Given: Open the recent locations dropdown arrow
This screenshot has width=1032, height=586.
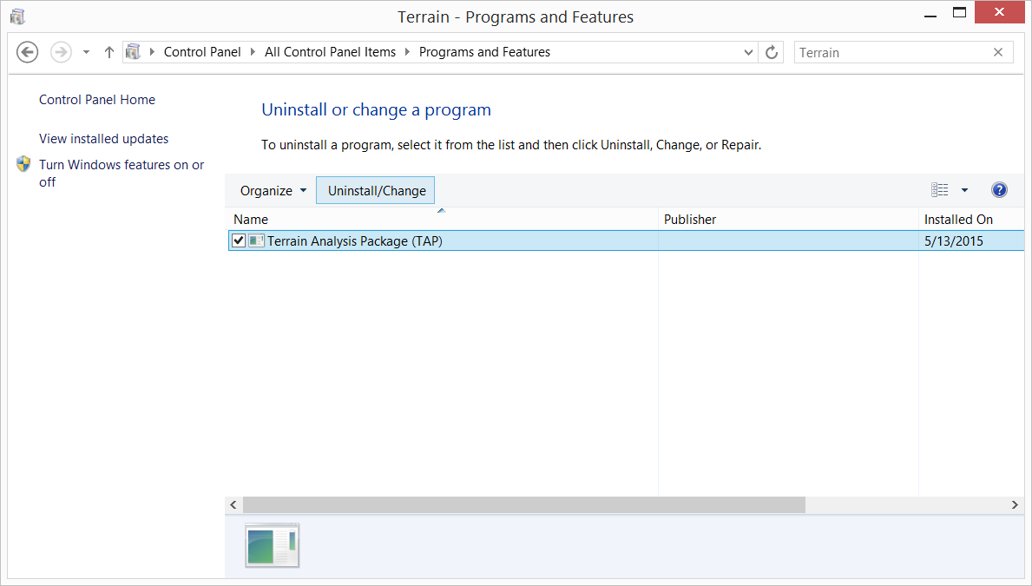Looking at the screenshot, I should 86,52.
